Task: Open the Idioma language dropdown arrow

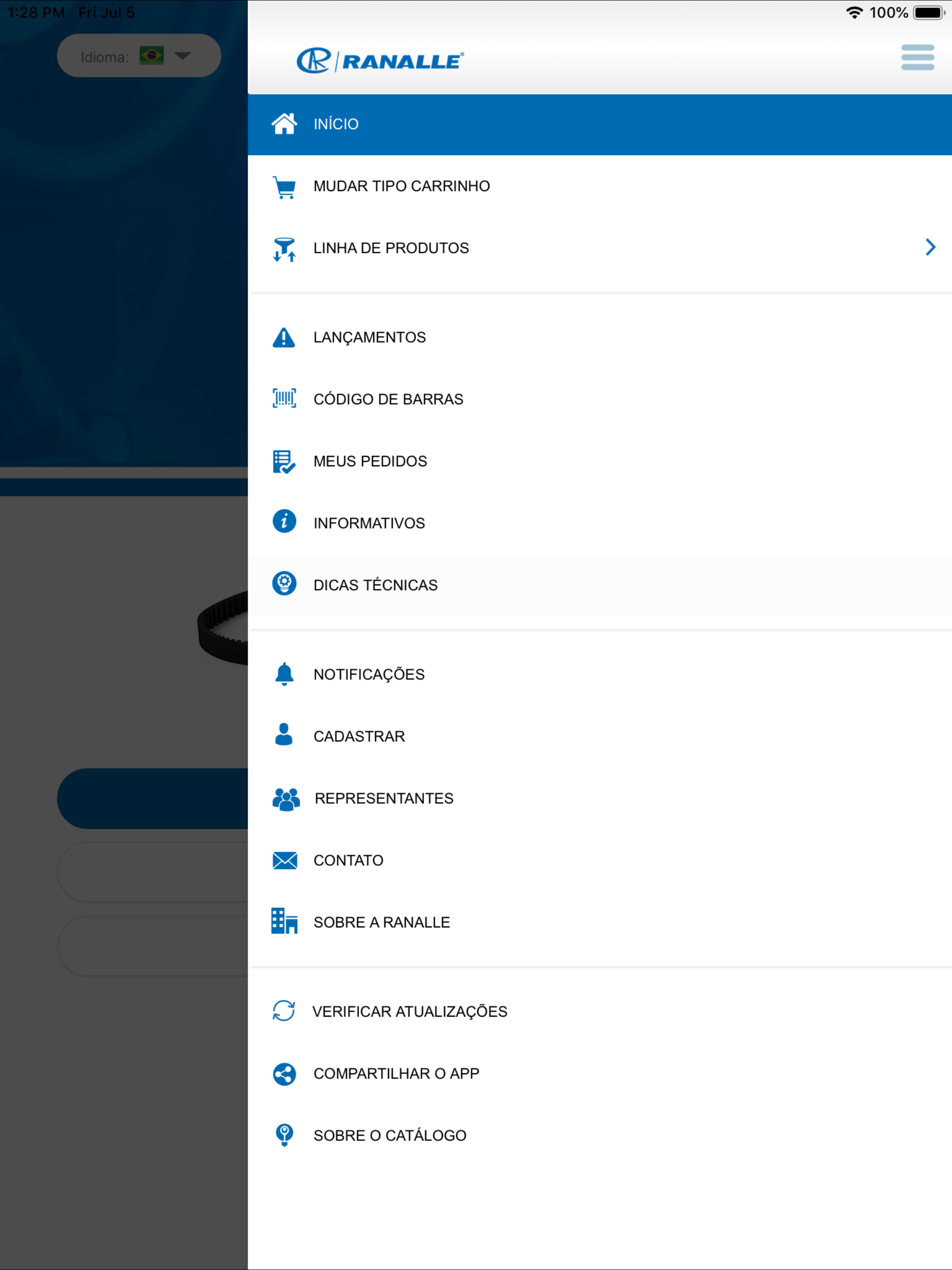Action: [x=183, y=56]
